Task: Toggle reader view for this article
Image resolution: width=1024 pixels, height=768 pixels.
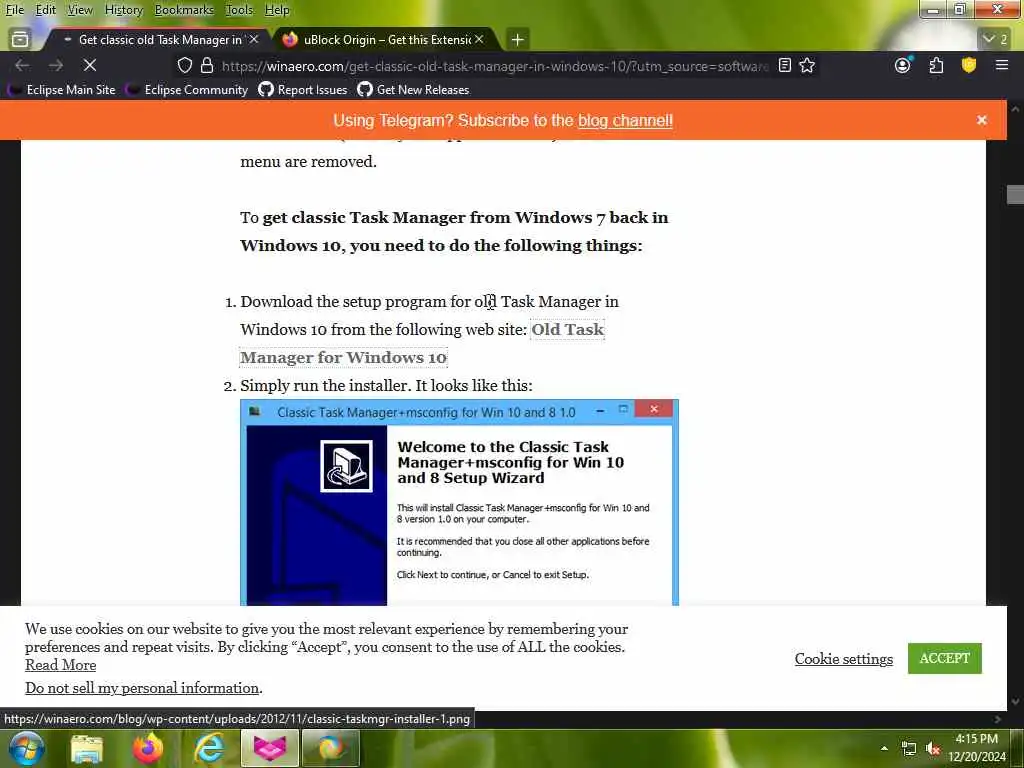Action: point(785,65)
